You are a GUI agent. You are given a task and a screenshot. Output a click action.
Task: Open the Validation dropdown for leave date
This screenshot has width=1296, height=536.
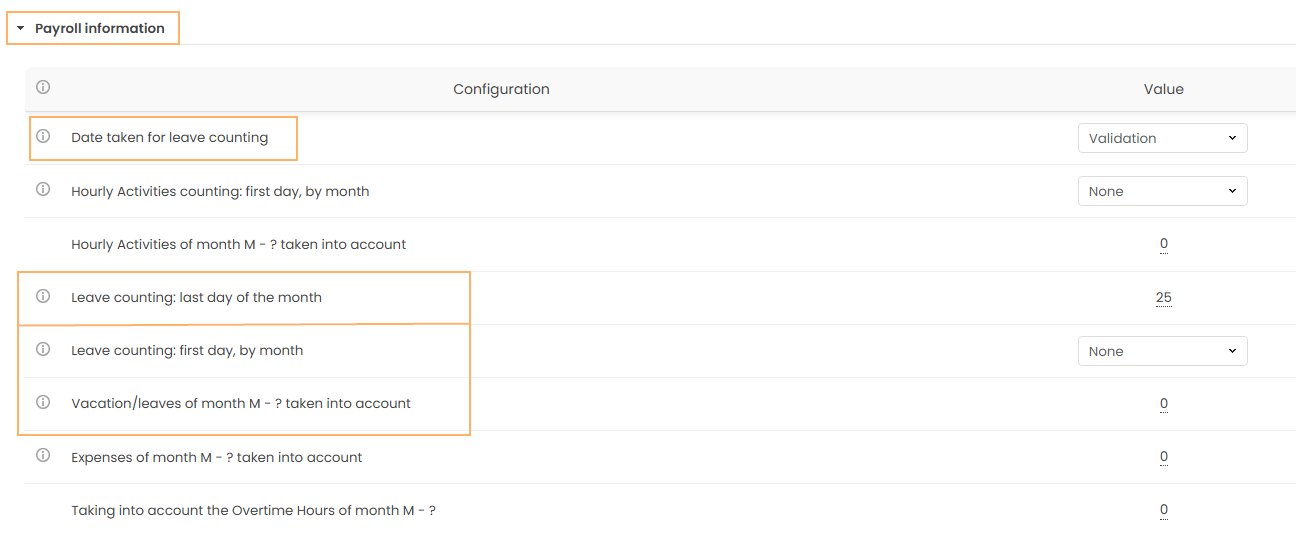pyautogui.click(x=1162, y=138)
